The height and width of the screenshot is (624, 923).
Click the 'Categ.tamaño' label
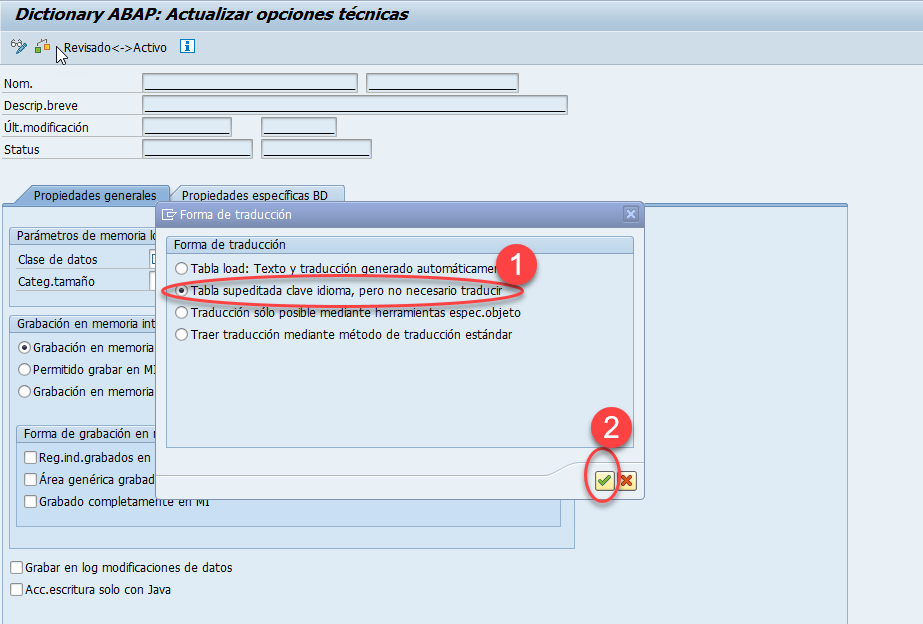pyautogui.click(x=56, y=281)
